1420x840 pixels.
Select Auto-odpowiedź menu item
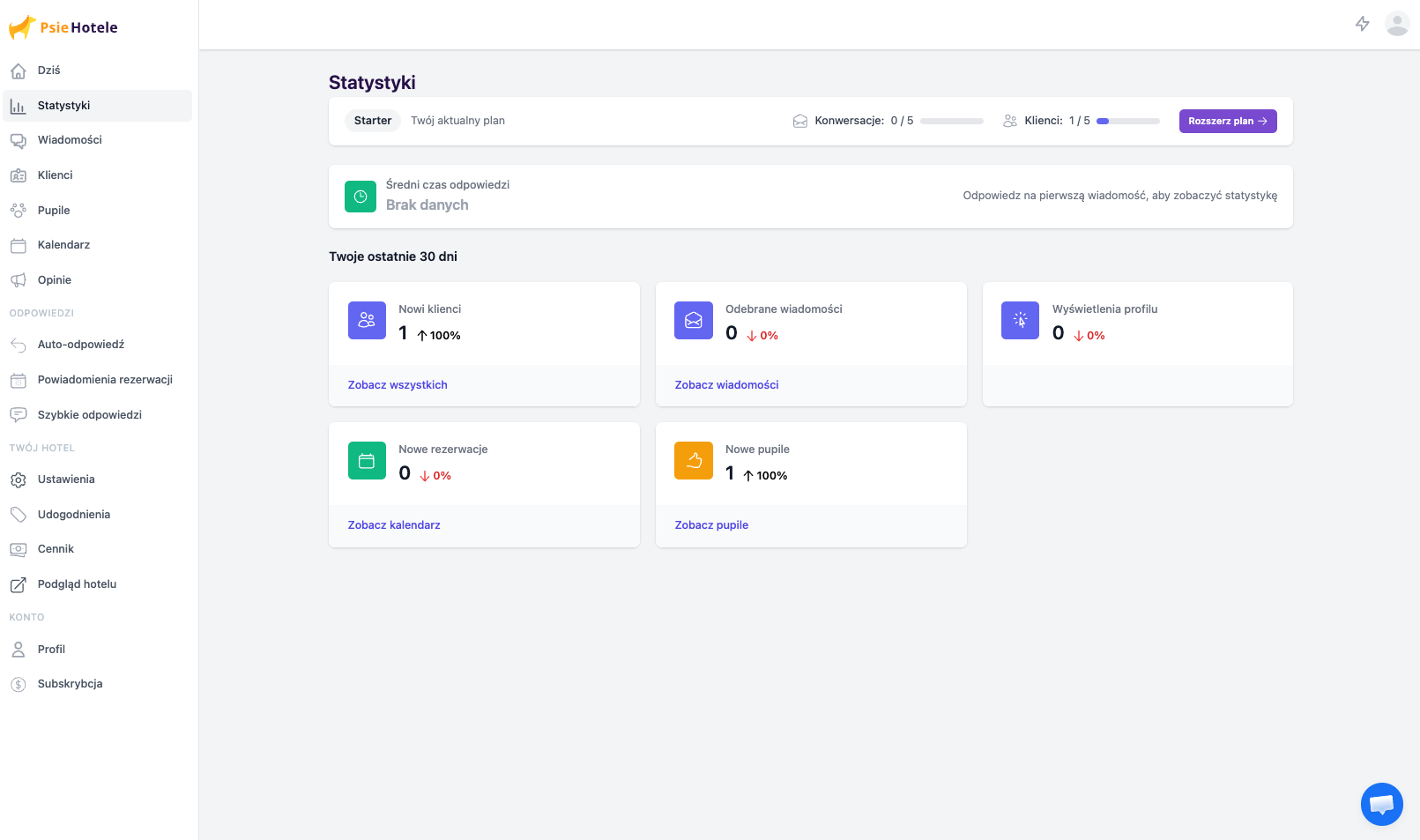coord(81,345)
